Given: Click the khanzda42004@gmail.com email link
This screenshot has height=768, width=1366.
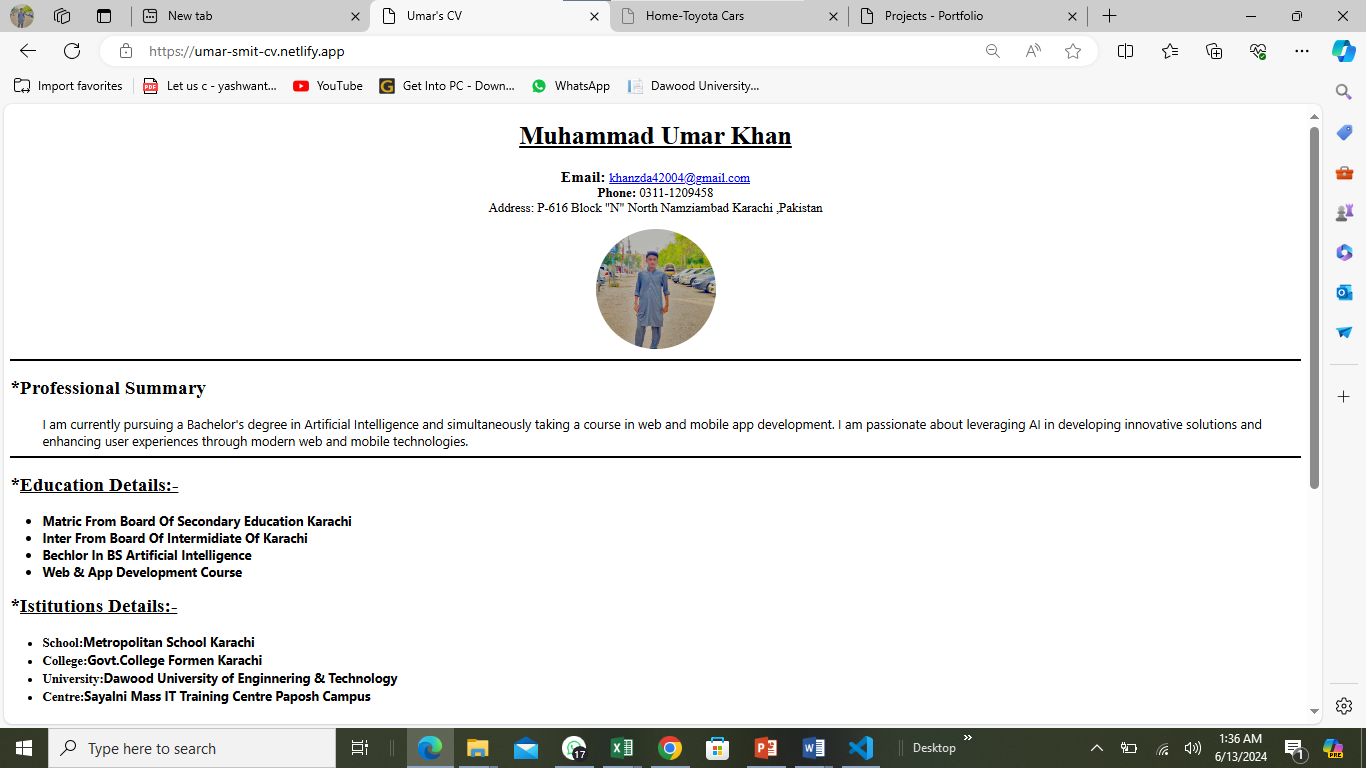Looking at the screenshot, I should pyautogui.click(x=679, y=178).
